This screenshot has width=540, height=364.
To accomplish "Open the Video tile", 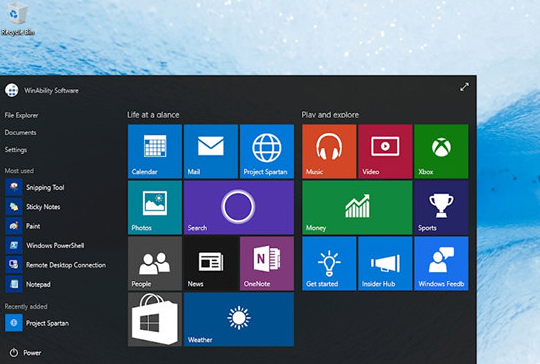I will (385, 152).
